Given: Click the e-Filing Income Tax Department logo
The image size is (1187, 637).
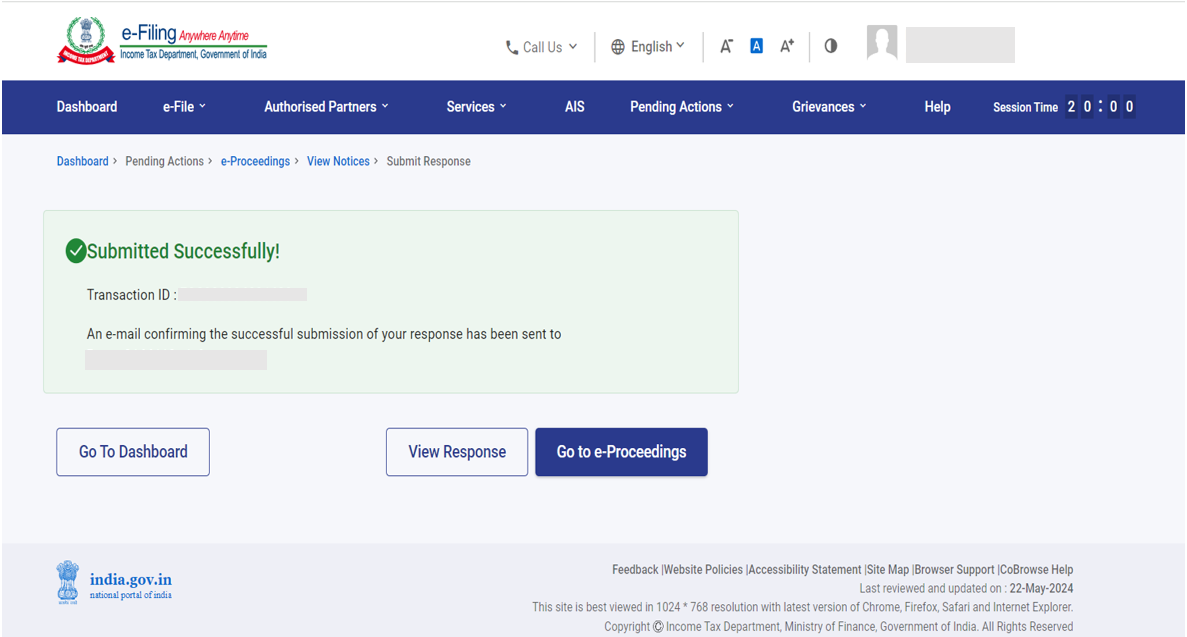Looking at the screenshot, I should pyautogui.click(x=162, y=42).
